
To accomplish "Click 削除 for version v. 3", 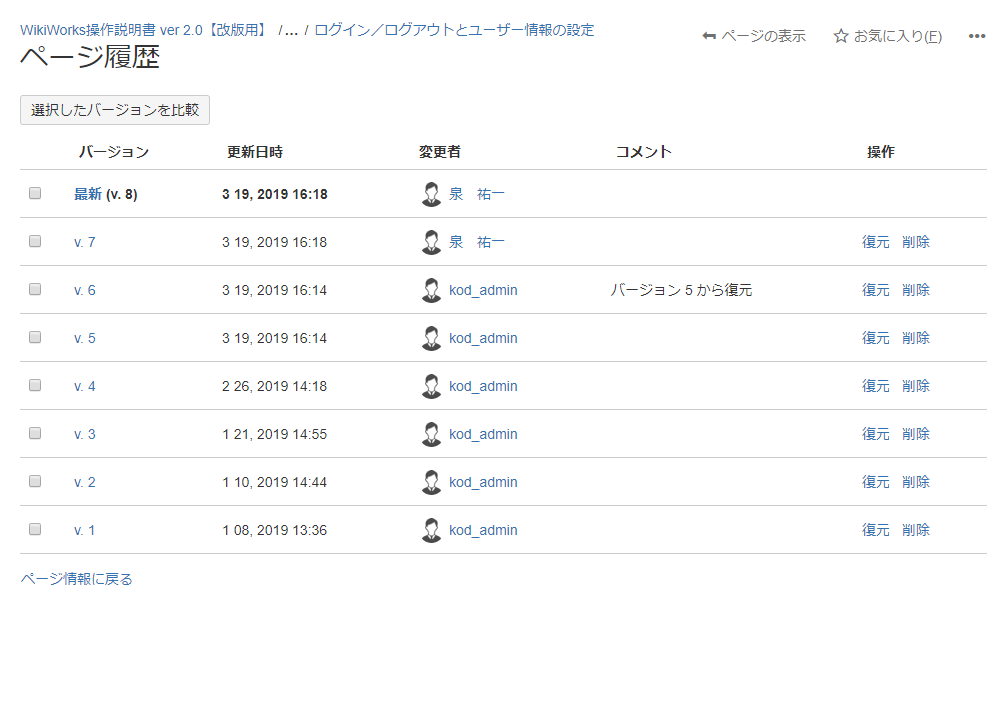I will [x=915, y=434].
